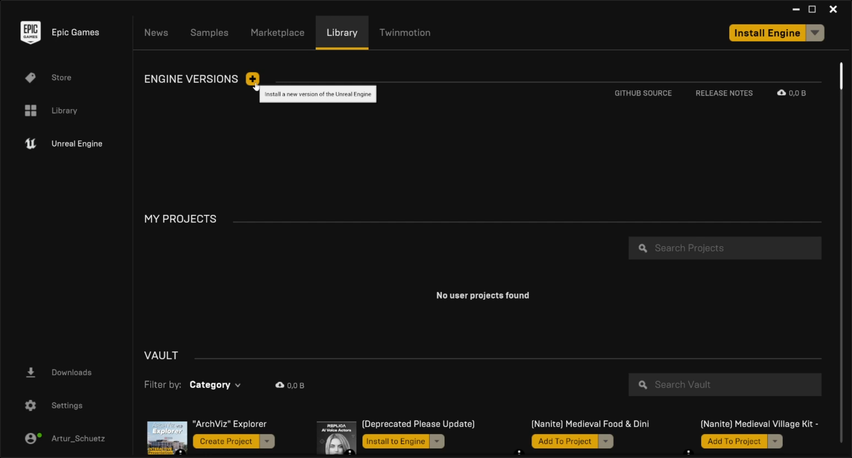Image resolution: width=852 pixels, height=458 pixels.
Task: Click Create Project for ArchViz Explorer
Action: click(226, 441)
